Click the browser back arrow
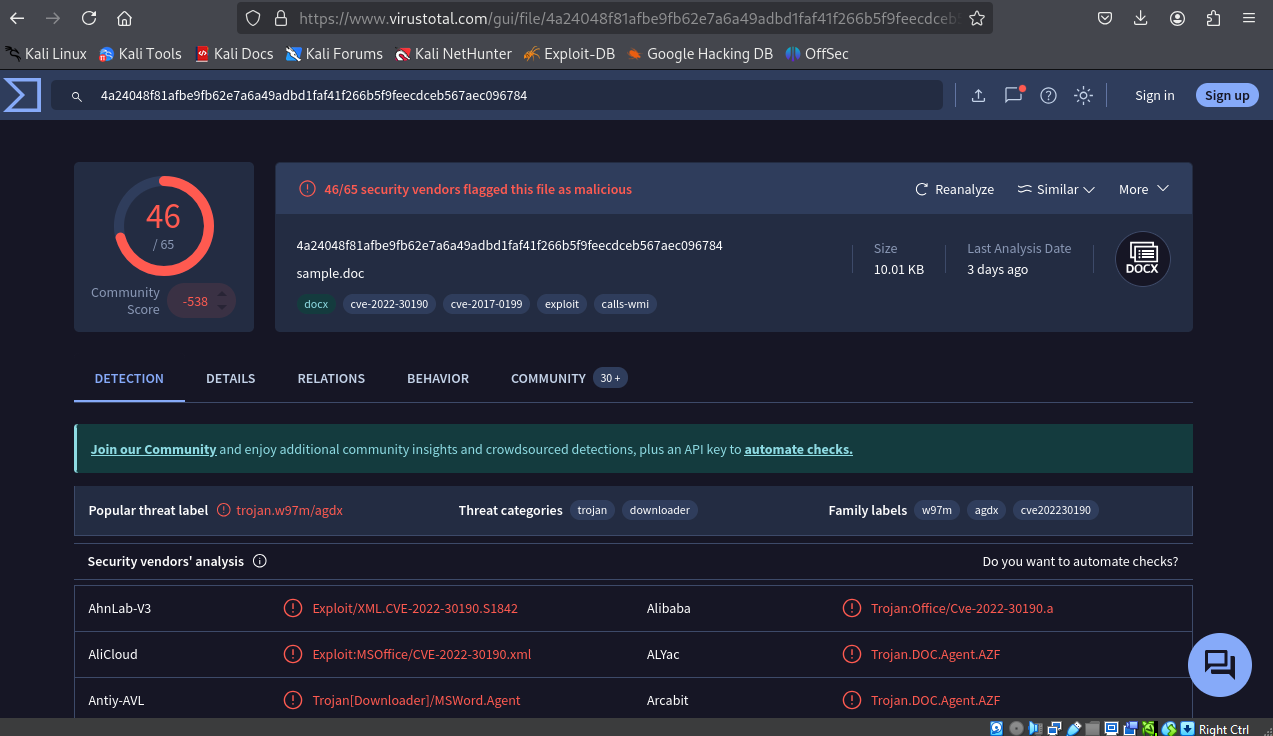 point(17,18)
